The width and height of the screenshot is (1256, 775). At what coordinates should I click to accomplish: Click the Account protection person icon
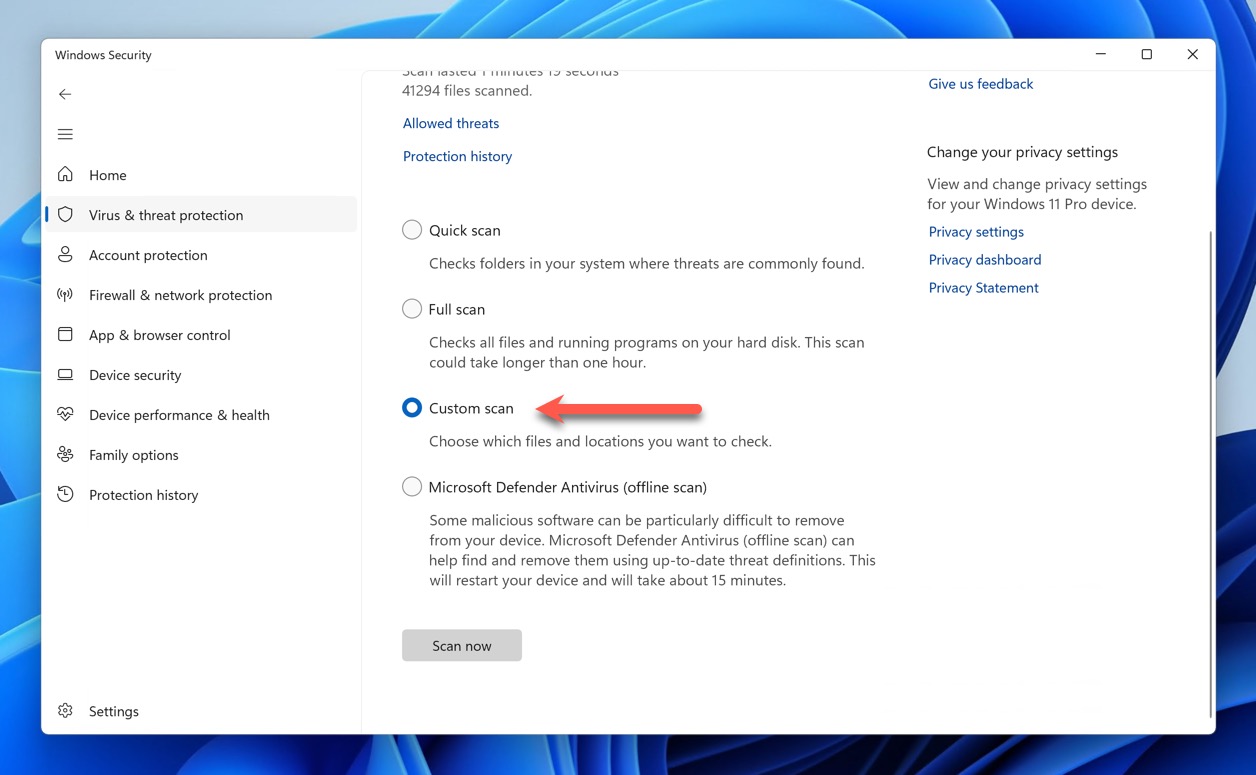point(65,254)
